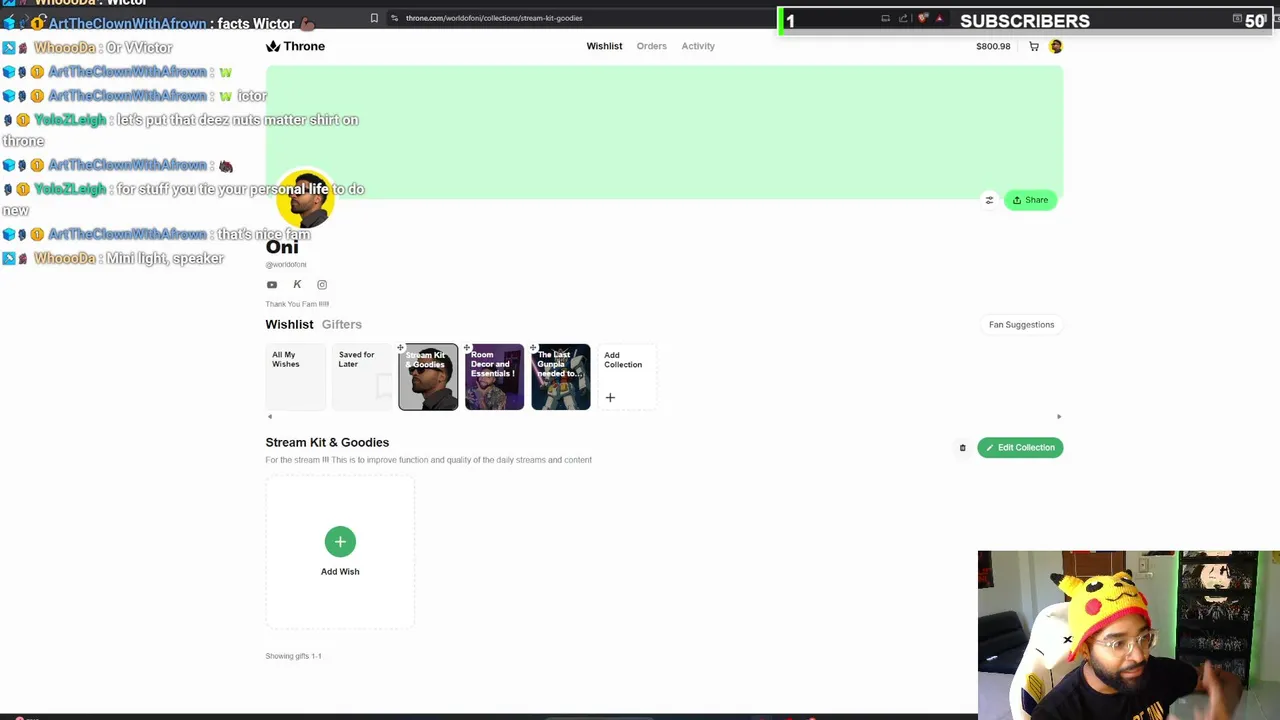Switch to the Gifters section tab

pyautogui.click(x=342, y=324)
